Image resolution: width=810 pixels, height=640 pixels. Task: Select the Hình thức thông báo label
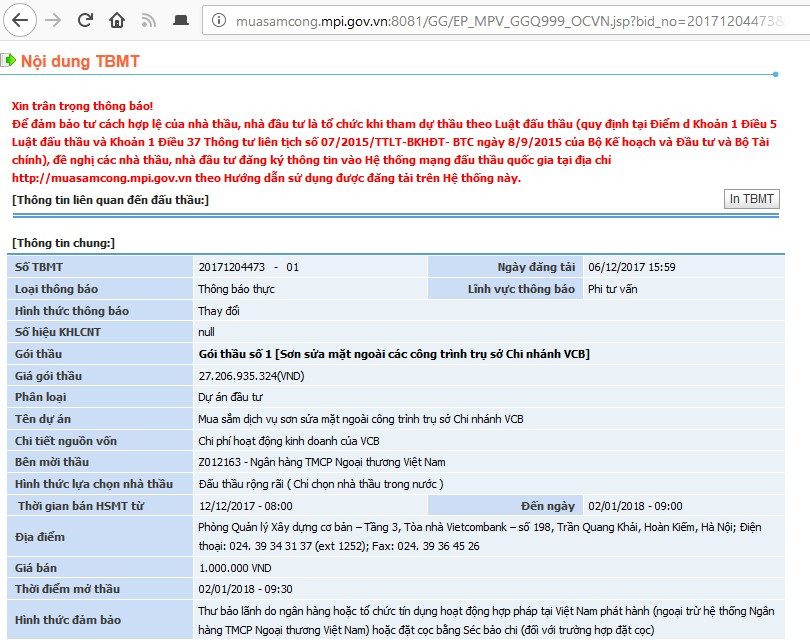point(72,311)
